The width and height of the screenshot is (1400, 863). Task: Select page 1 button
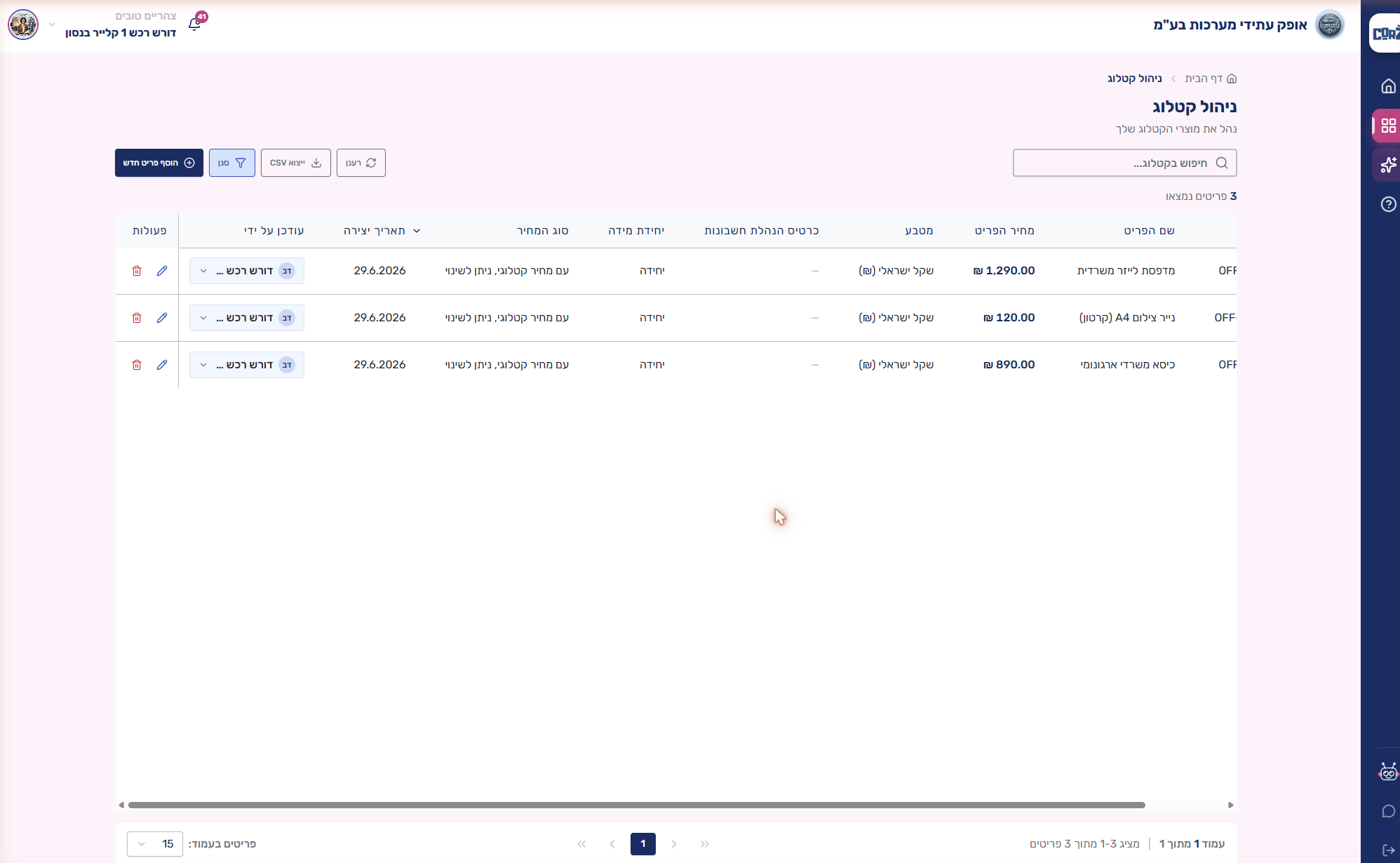pyautogui.click(x=643, y=844)
